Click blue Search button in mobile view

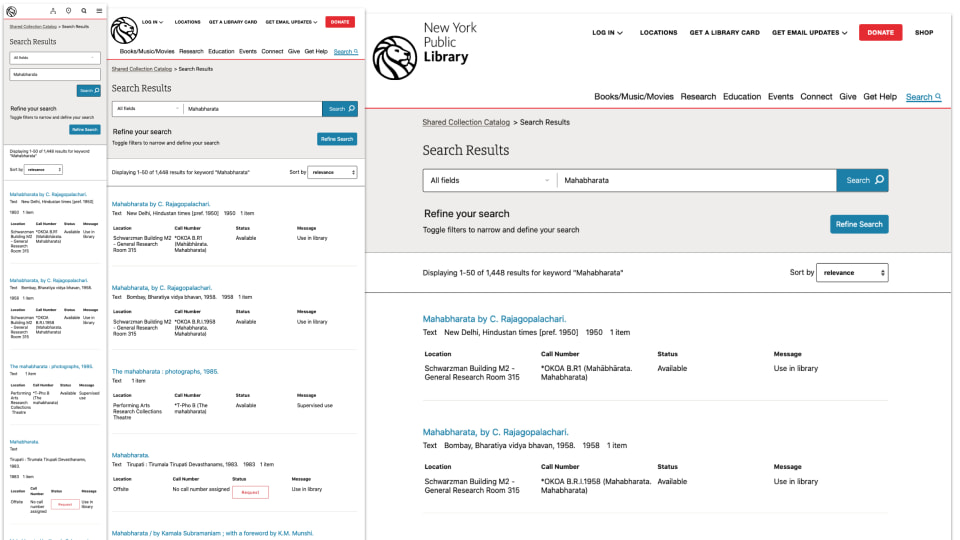89,91
